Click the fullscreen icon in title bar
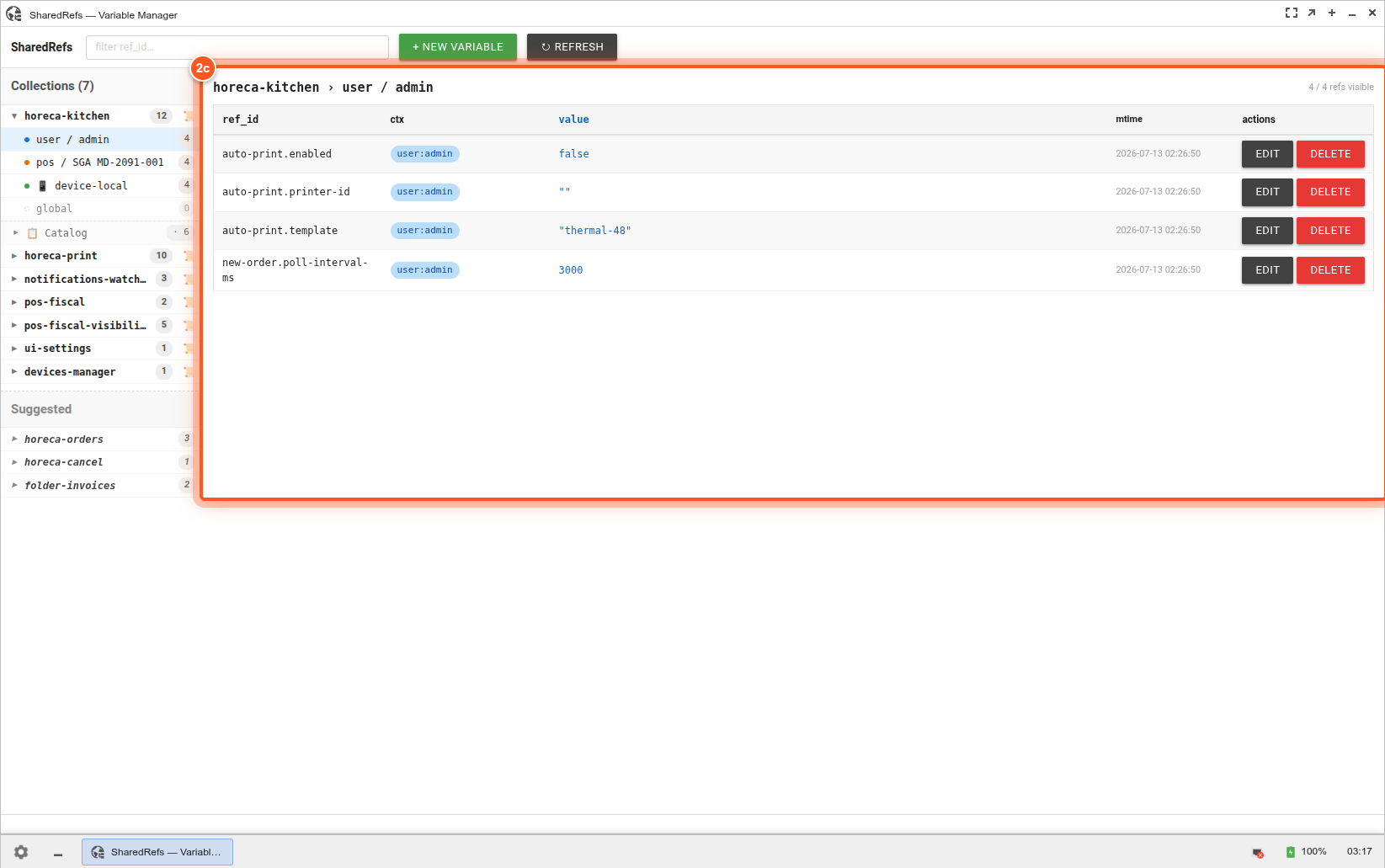 point(1292,13)
